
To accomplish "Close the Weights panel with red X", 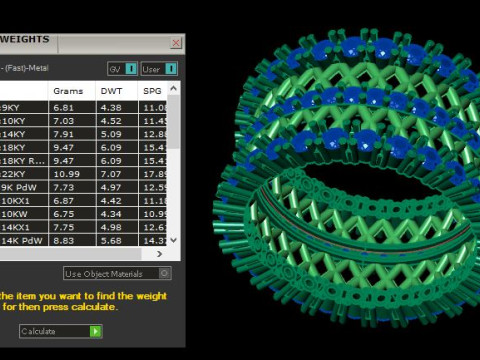I will (176, 43).
